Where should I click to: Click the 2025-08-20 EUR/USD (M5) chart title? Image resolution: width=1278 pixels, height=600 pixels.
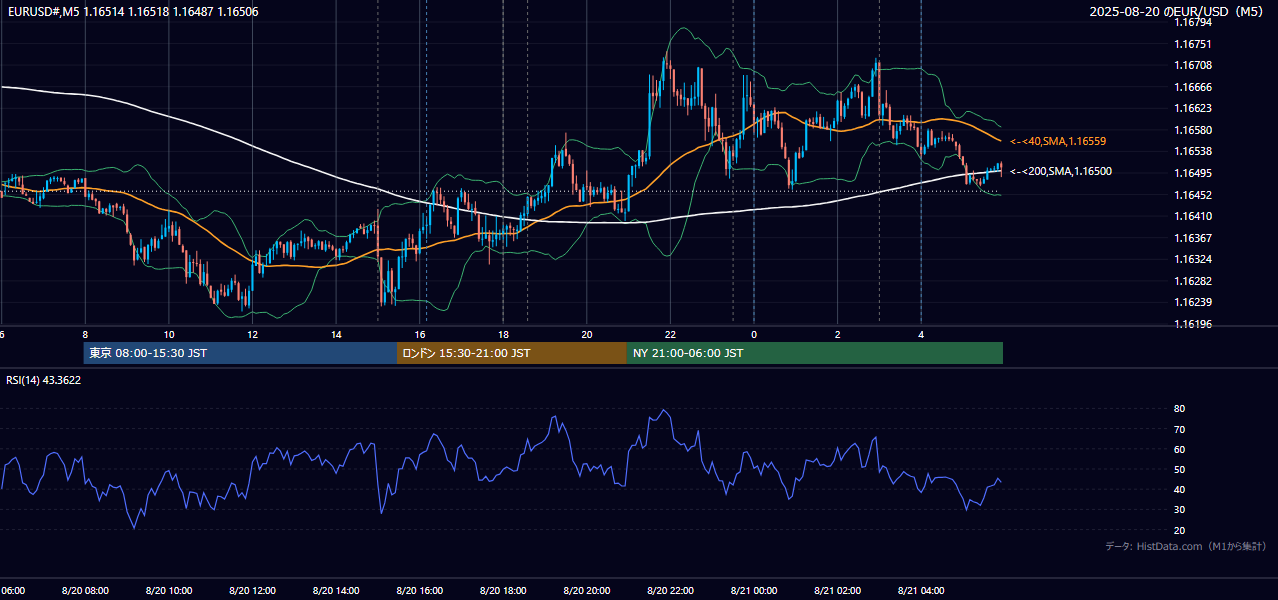click(x=1178, y=11)
